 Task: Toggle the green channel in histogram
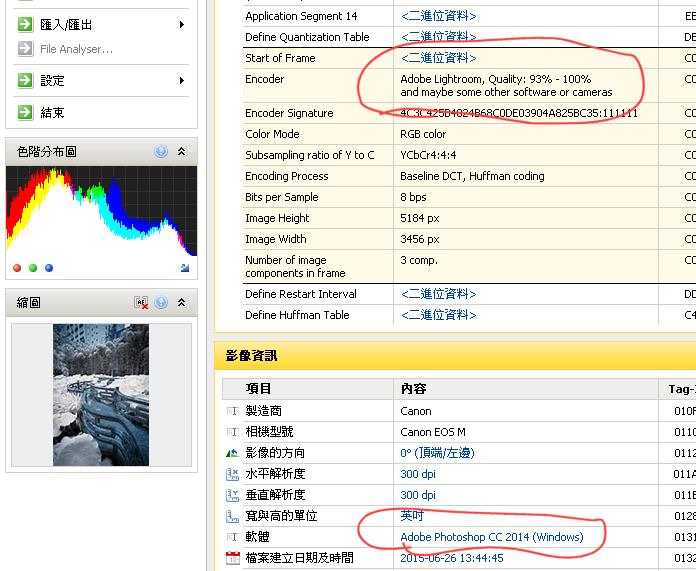33,268
